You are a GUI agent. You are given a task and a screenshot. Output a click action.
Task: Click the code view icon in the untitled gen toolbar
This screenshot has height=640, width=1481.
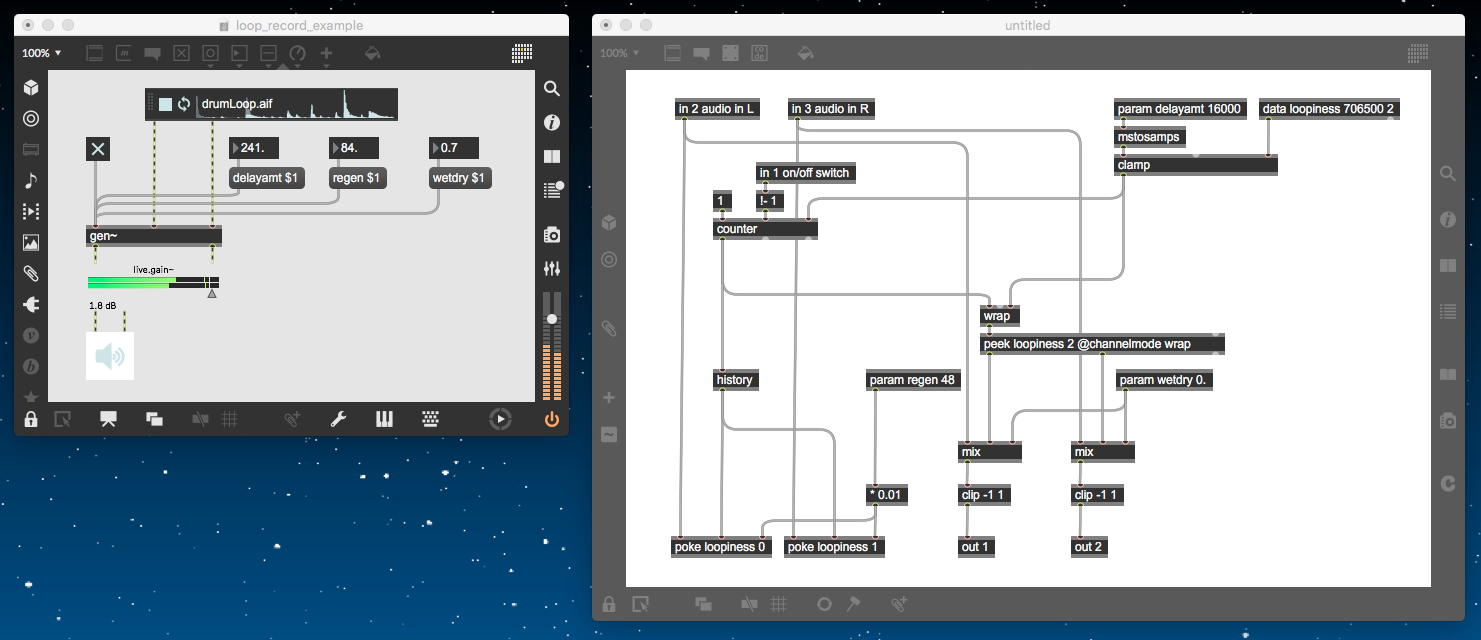point(759,53)
